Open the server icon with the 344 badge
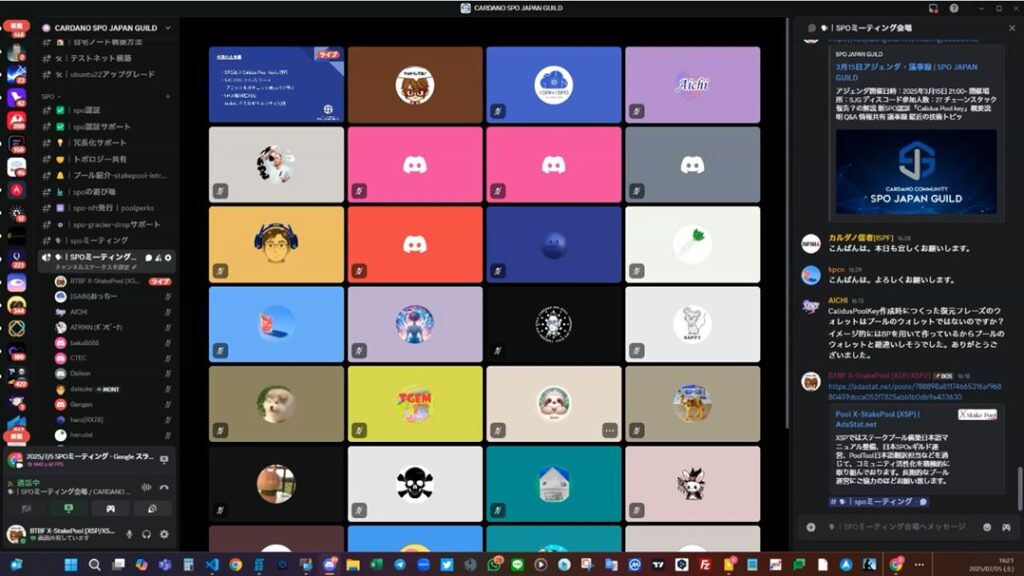 pyautogui.click(x=16, y=305)
